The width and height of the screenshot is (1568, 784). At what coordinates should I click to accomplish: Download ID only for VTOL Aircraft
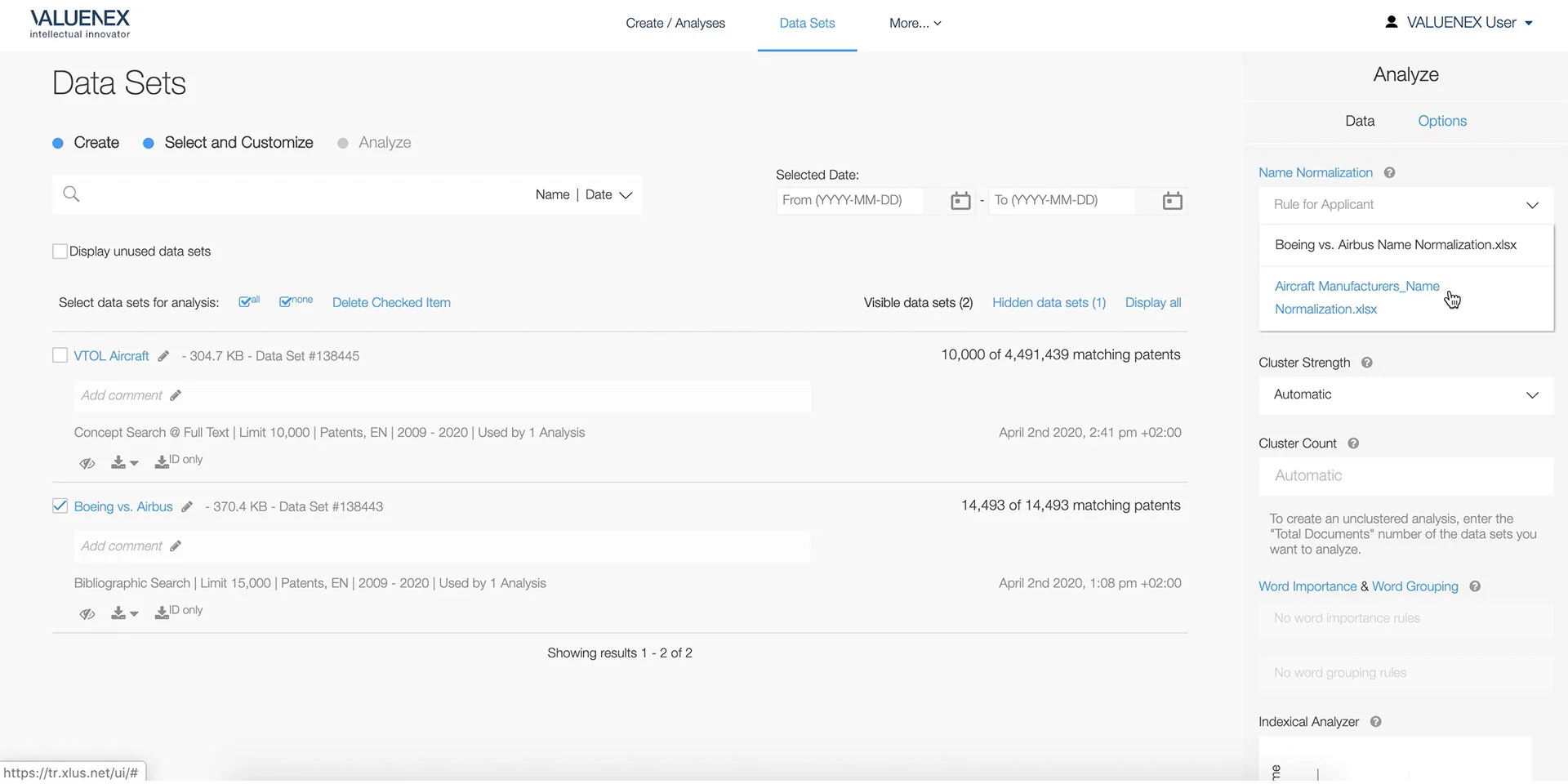[x=179, y=461]
